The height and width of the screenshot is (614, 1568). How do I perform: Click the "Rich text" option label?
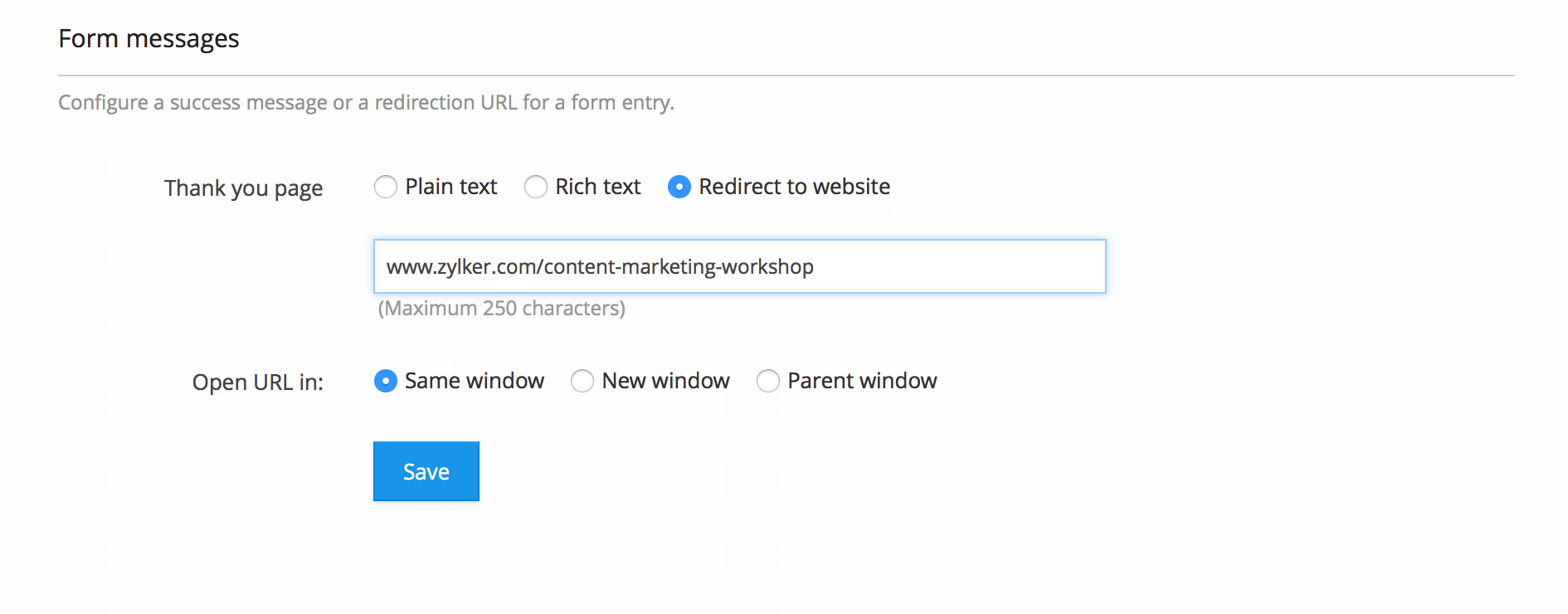(x=598, y=187)
